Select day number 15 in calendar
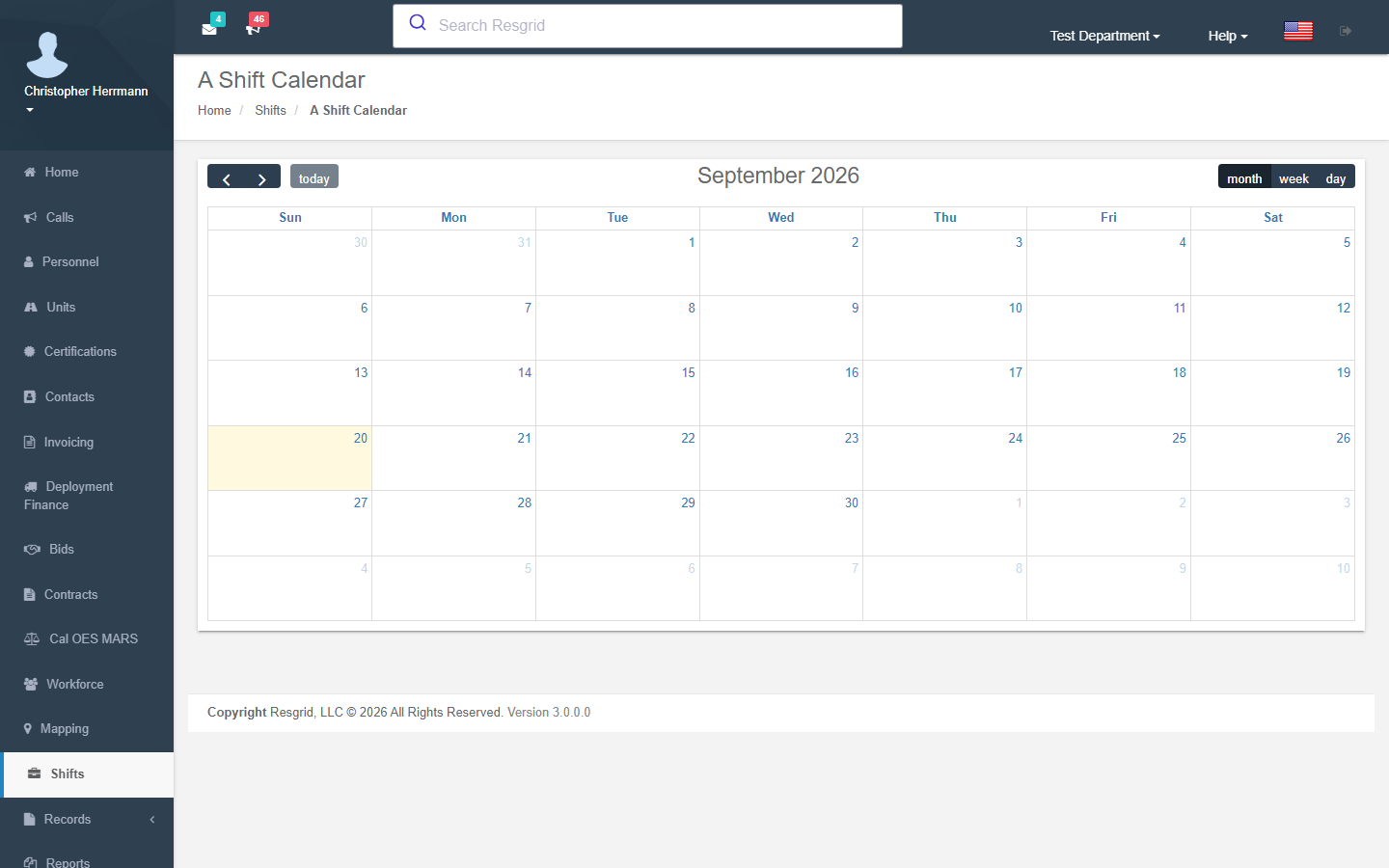 tap(688, 372)
